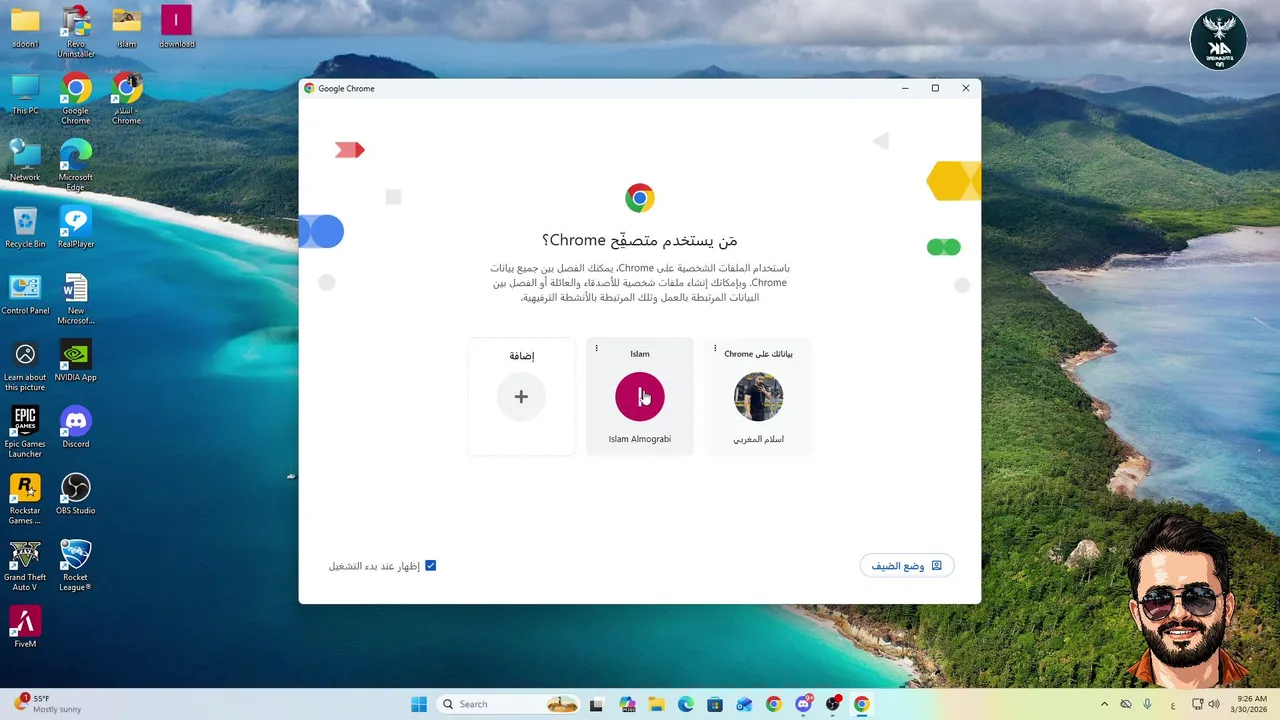Minimize the Google Chrome profile window
This screenshot has height=720, width=1280.
pyautogui.click(x=905, y=88)
